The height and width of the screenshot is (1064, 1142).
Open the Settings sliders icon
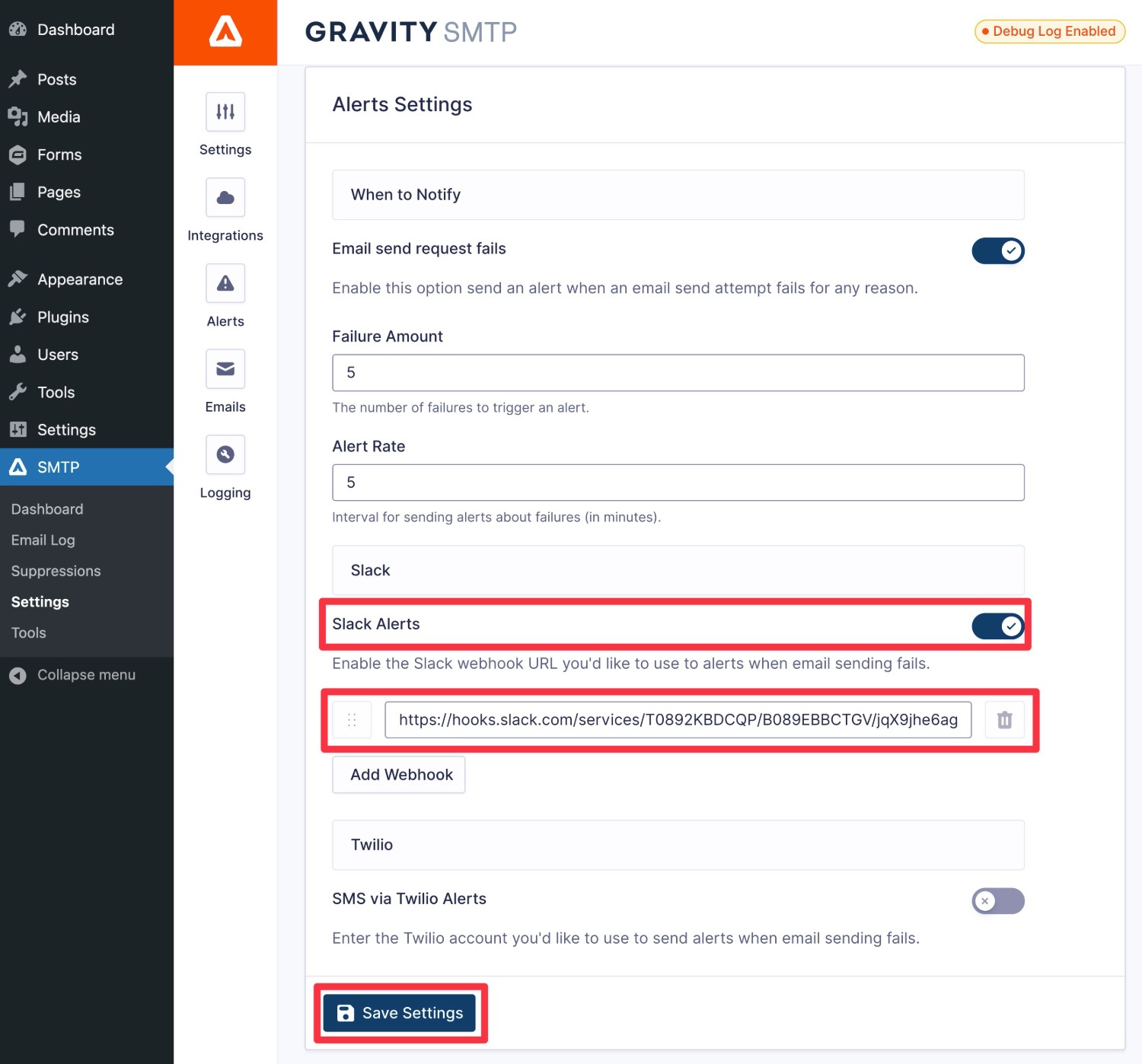coord(225,112)
